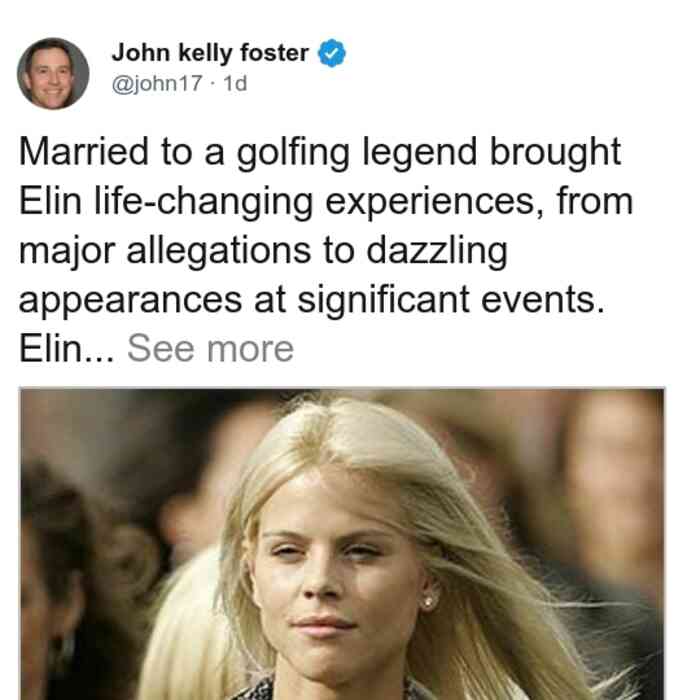Select the line starting "Married to a golfing"
700x700 pixels.
(x=320, y=153)
